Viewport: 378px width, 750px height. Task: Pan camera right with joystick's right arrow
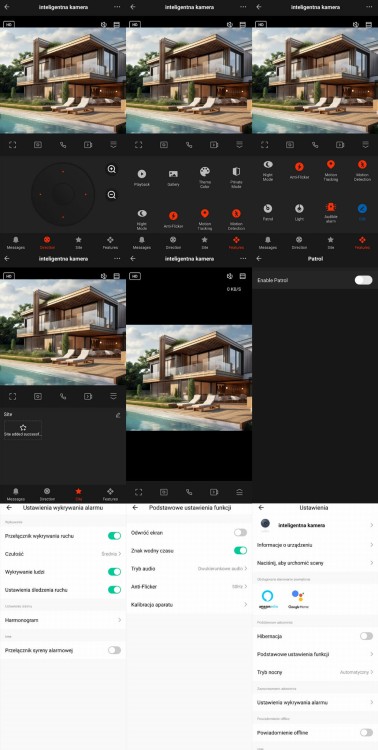(x=86, y=194)
